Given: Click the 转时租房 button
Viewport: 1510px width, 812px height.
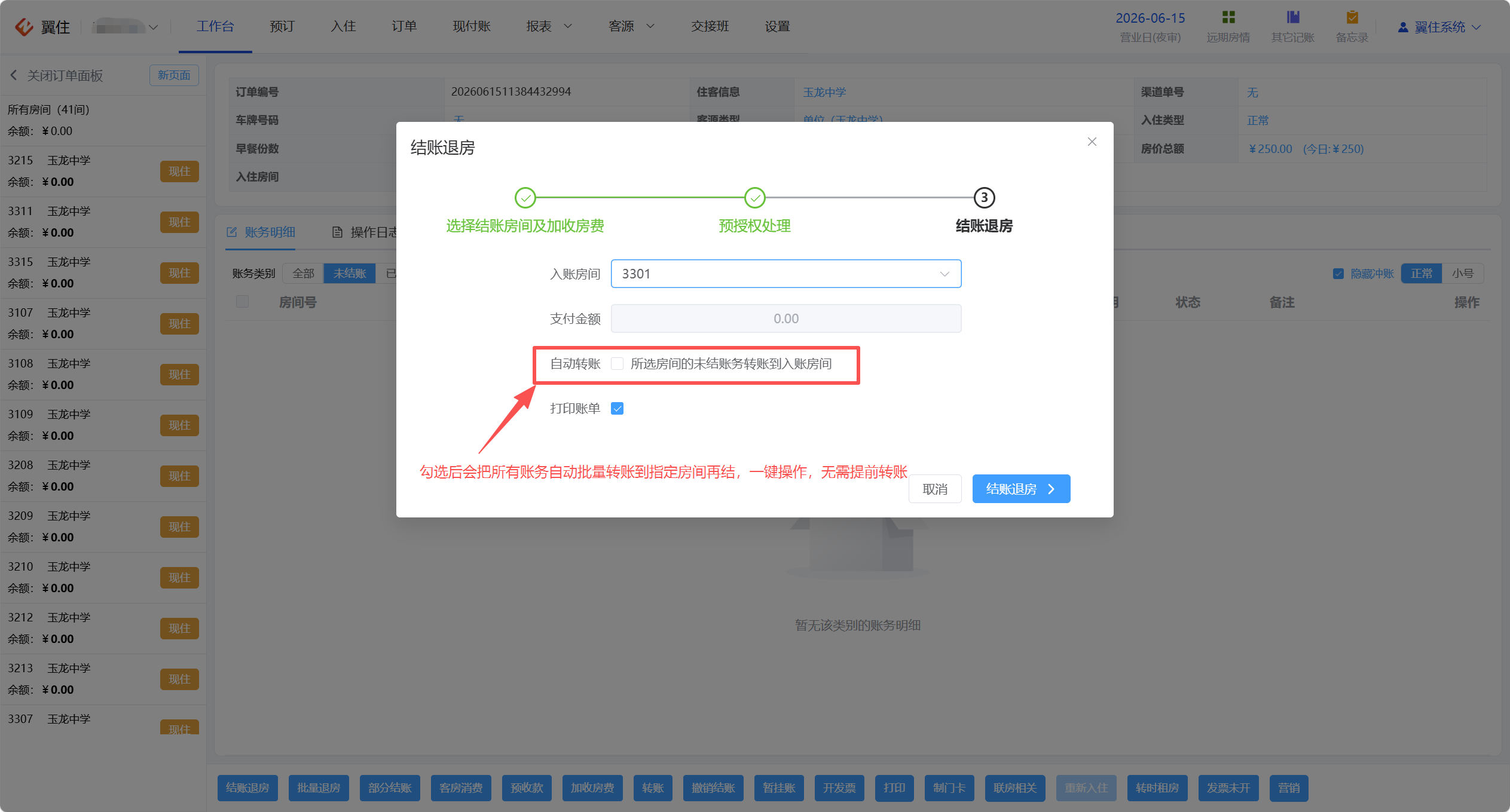Looking at the screenshot, I should coord(1157,788).
